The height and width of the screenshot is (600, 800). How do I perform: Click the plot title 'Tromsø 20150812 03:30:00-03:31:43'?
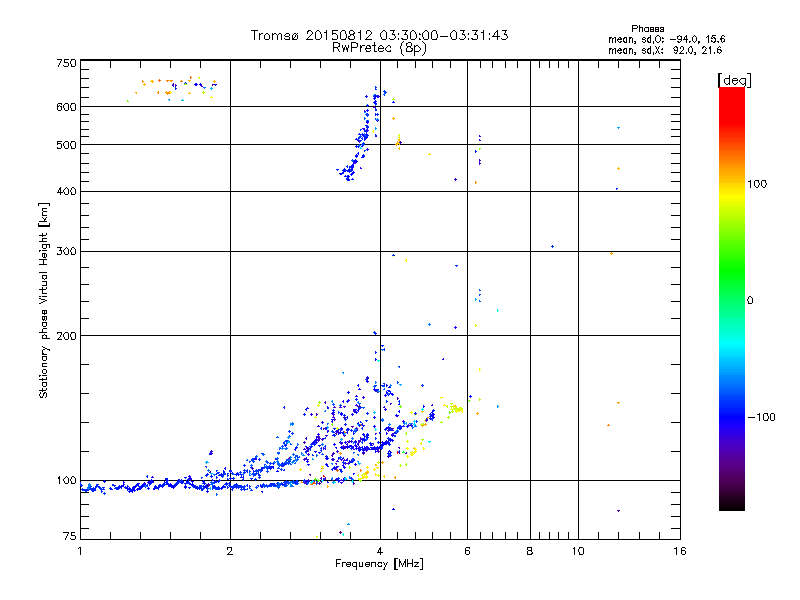click(379, 35)
